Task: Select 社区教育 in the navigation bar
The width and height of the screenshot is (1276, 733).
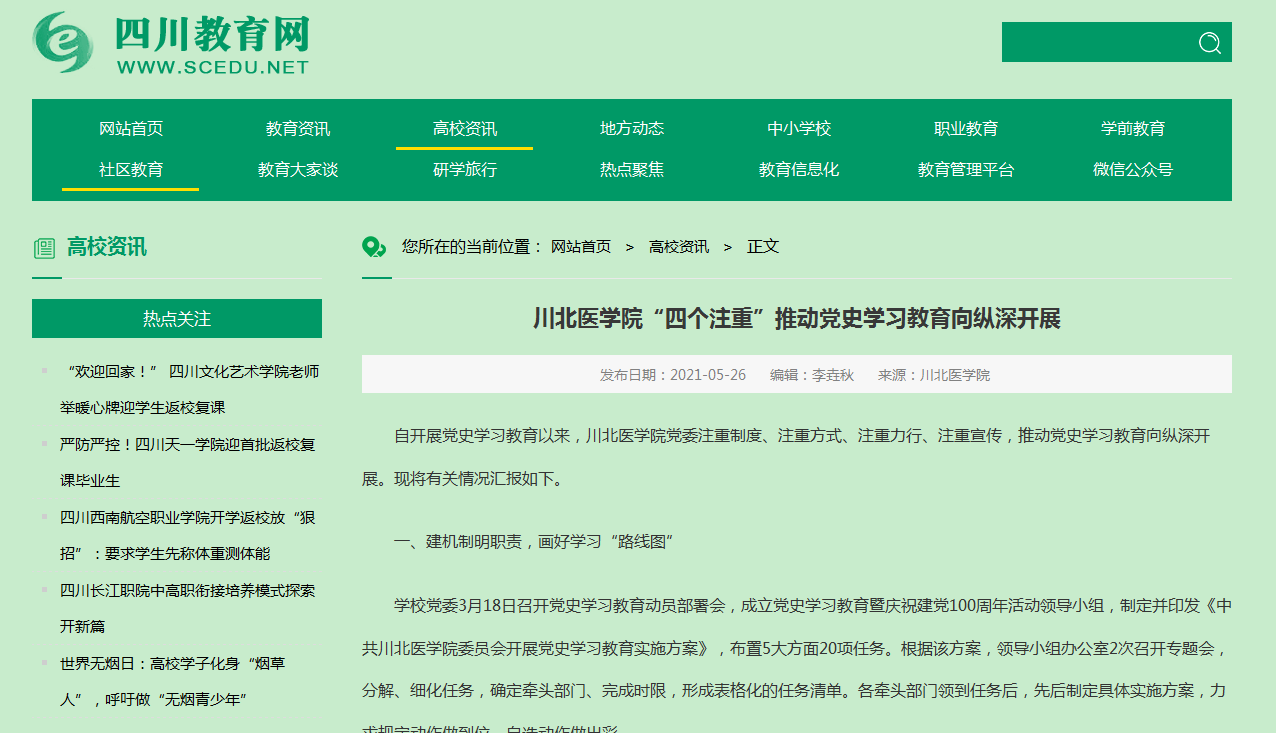Action: [x=131, y=169]
